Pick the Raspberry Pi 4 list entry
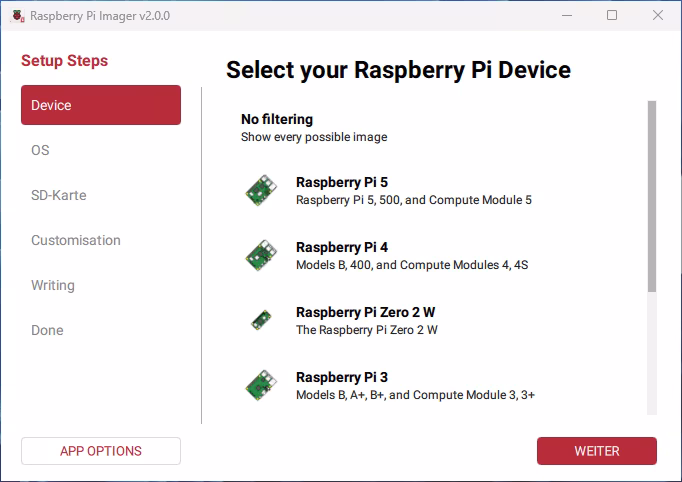Image resolution: width=682 pixels, height=482 pixels. pyautogui.click(x=340, y=247)
